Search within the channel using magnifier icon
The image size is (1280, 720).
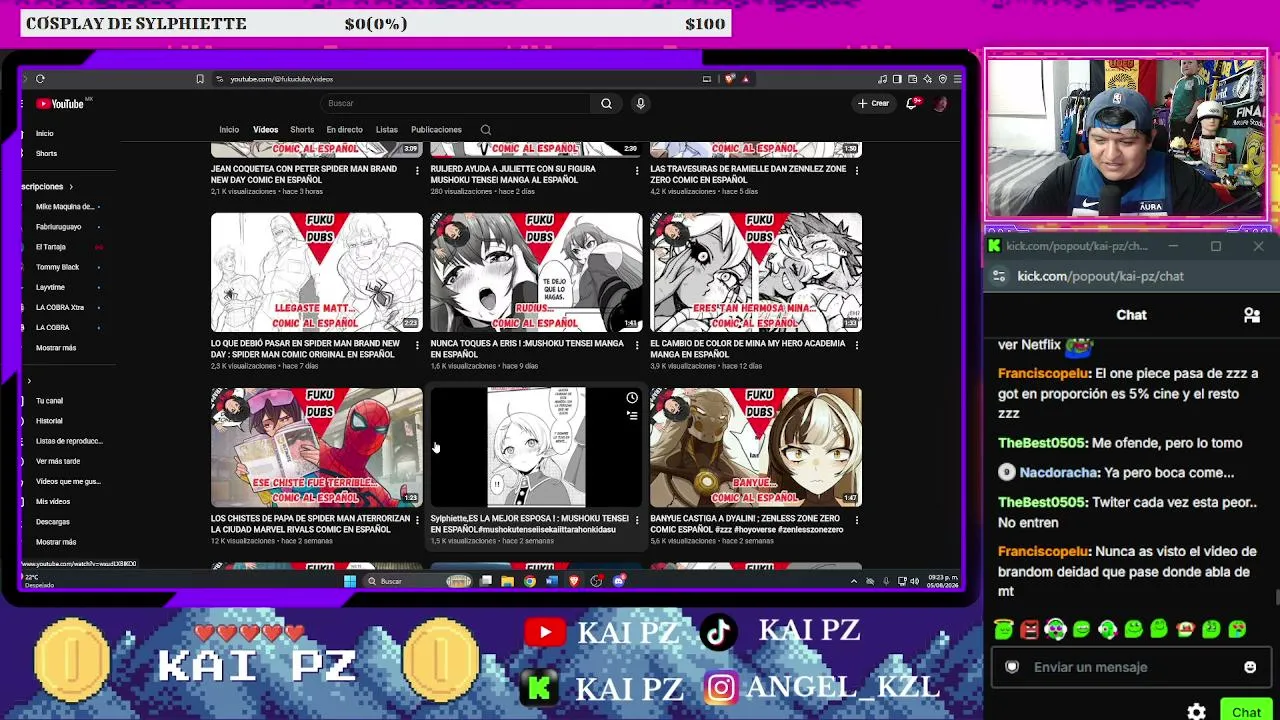[486, 129]
